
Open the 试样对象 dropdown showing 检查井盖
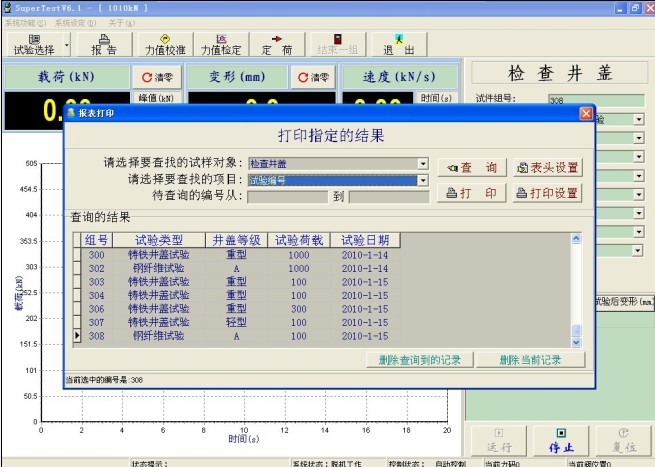pyautogui.click(x=423, y=163)
